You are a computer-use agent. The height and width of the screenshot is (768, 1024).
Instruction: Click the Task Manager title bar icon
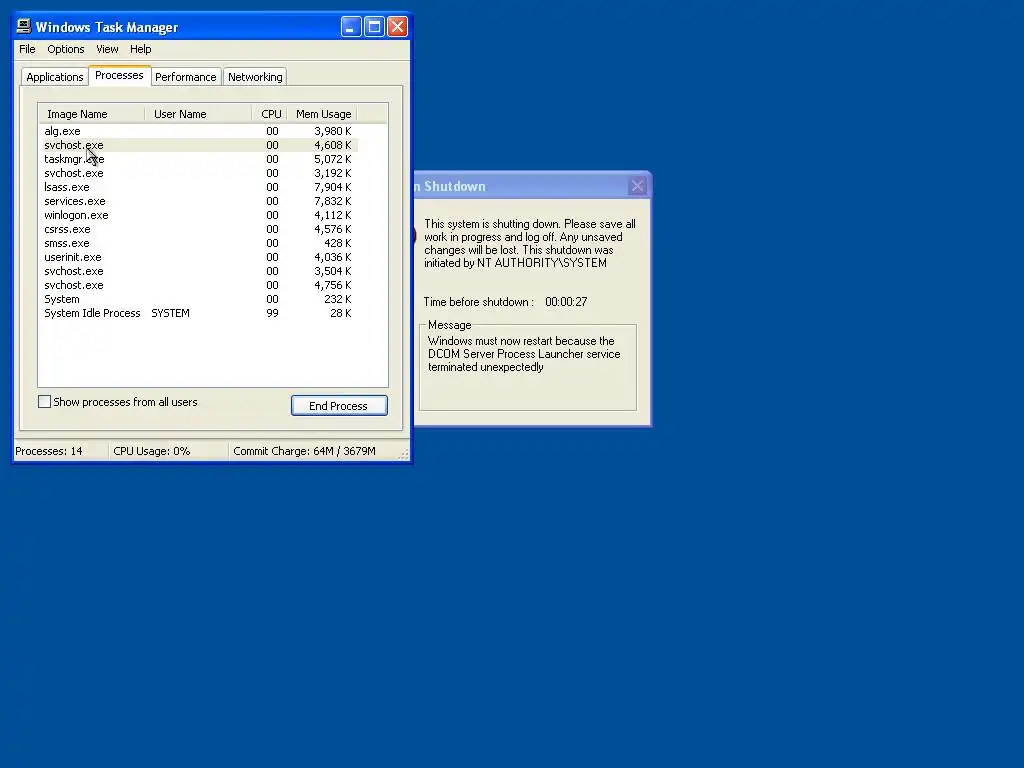point(24,26)
